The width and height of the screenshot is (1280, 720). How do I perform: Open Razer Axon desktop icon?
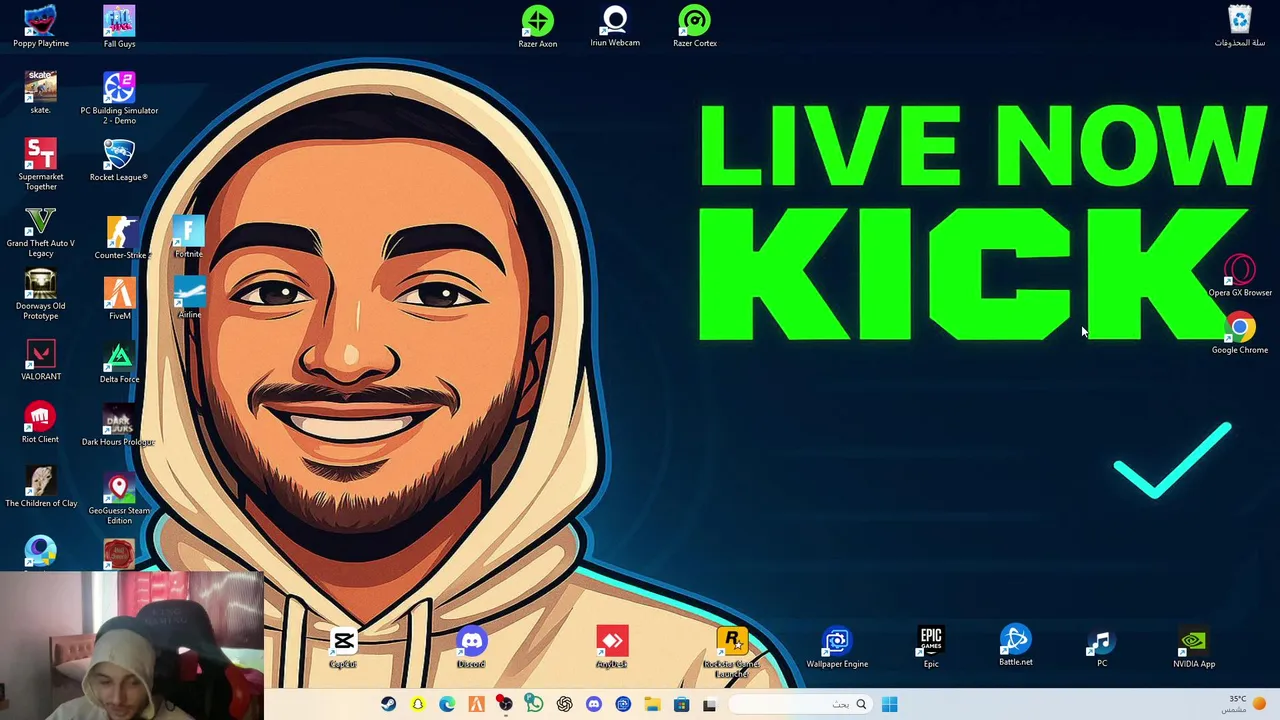(x=538, y=27)
